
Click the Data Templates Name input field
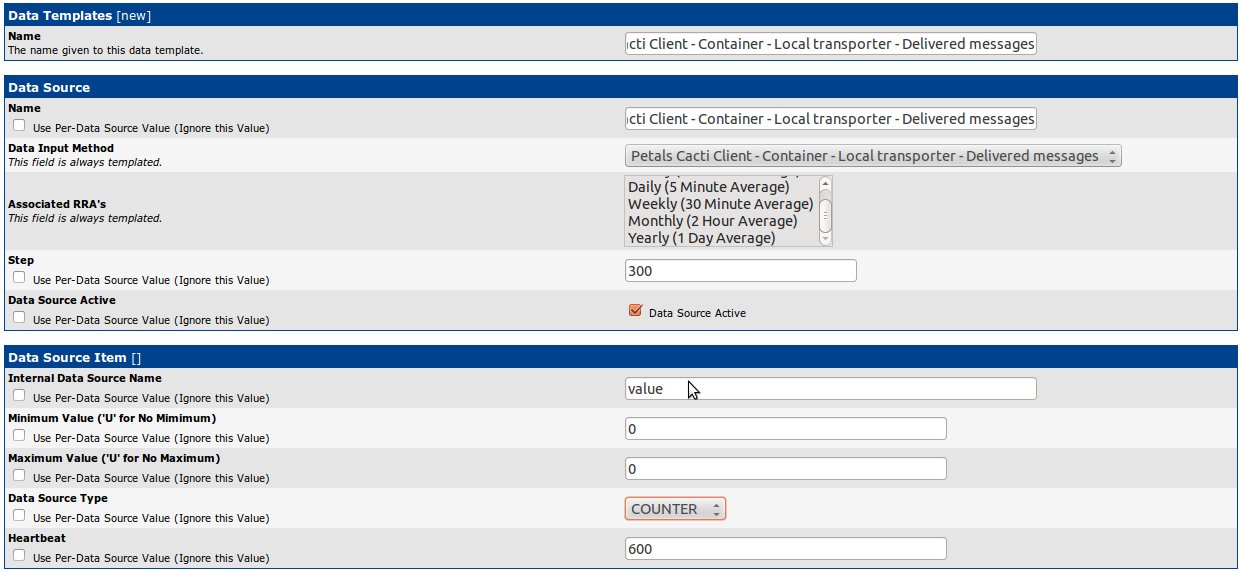[830, 44]
